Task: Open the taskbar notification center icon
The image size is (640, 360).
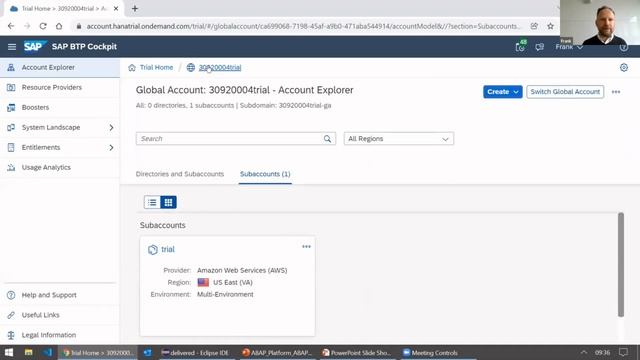Action: (623, 352)
